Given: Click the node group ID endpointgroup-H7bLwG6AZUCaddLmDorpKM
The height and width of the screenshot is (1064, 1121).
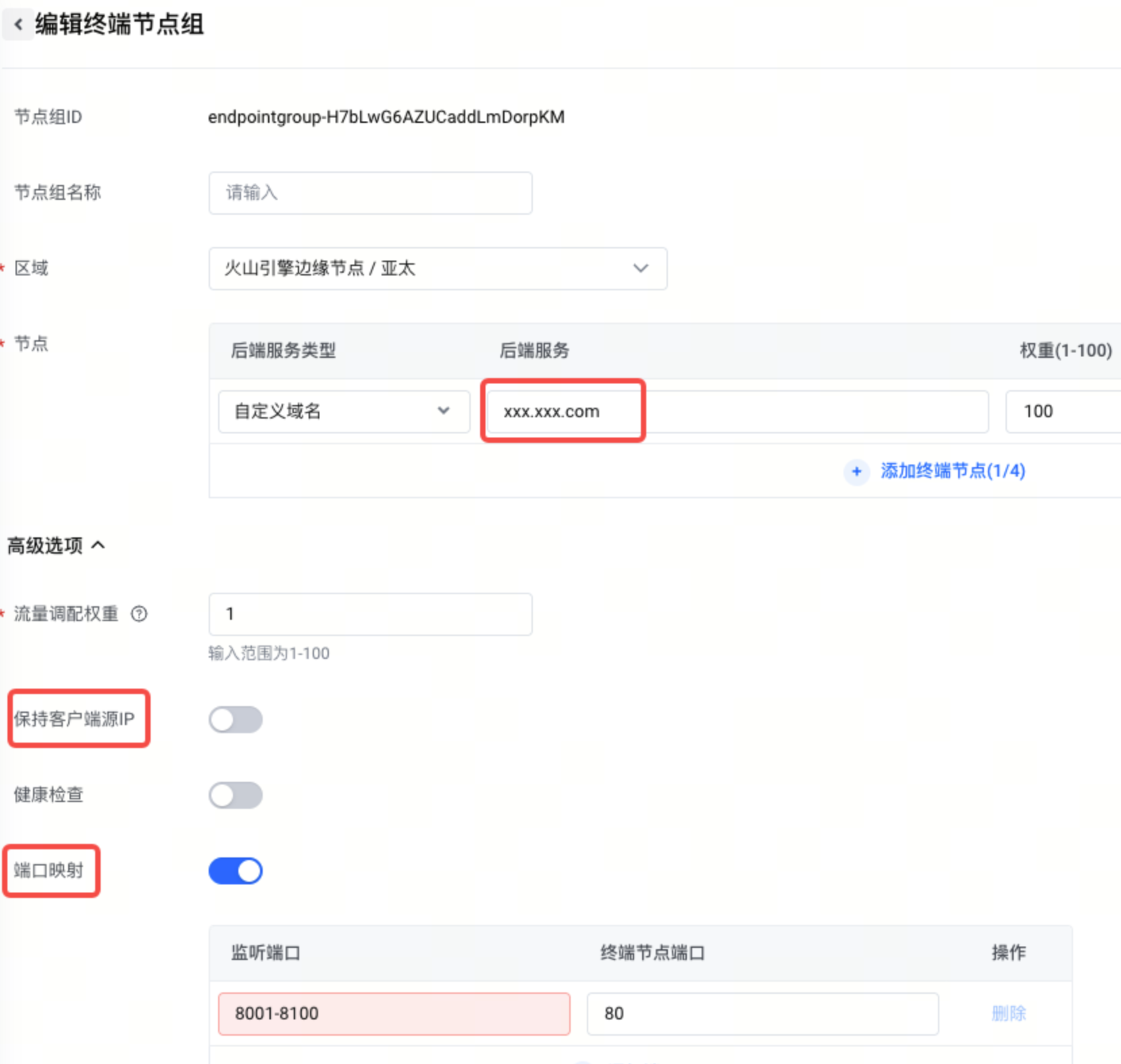Looking at the screenshot, I should coord(386,117).
